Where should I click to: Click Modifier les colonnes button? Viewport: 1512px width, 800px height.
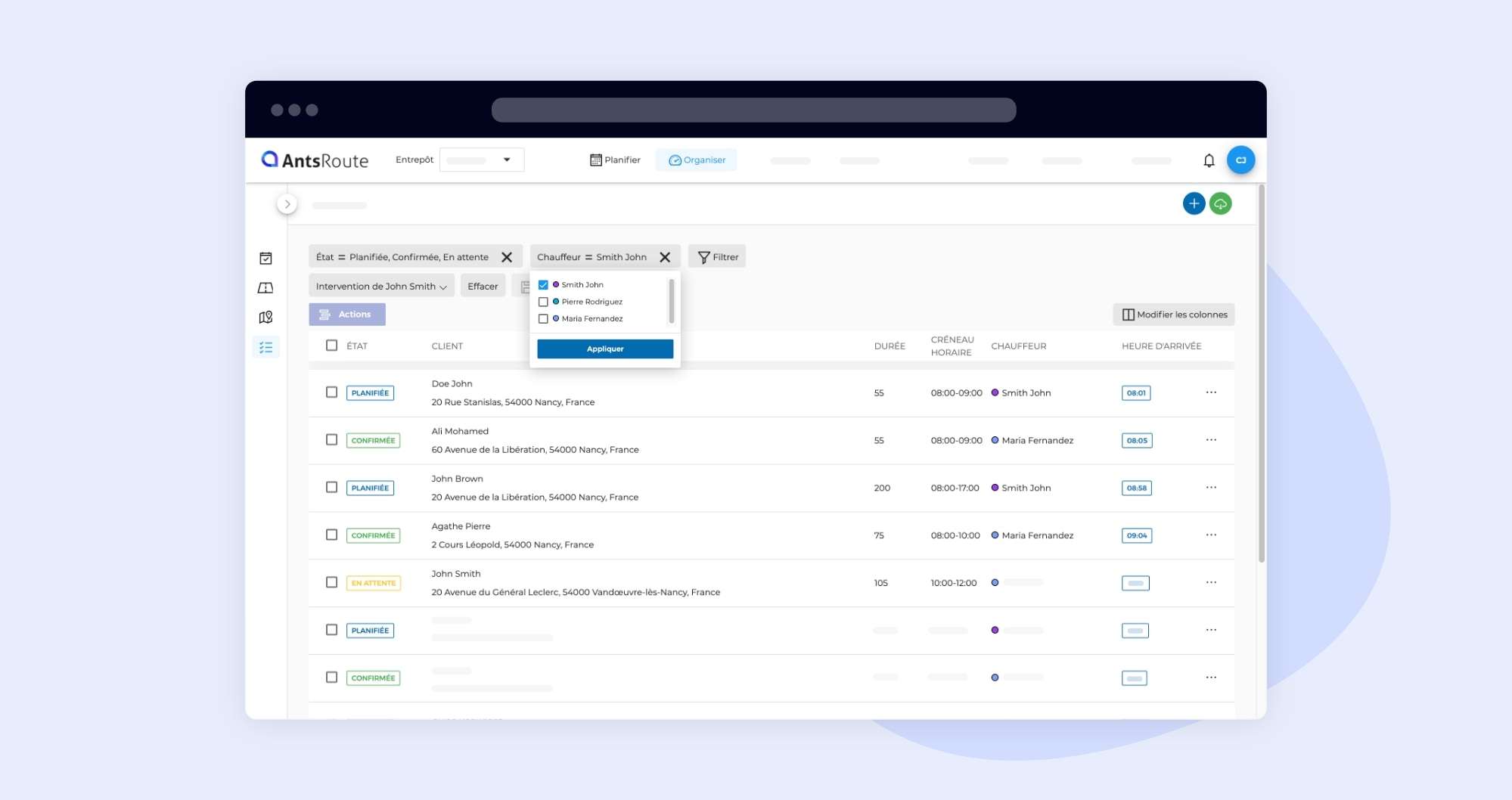pos(1174,315)
